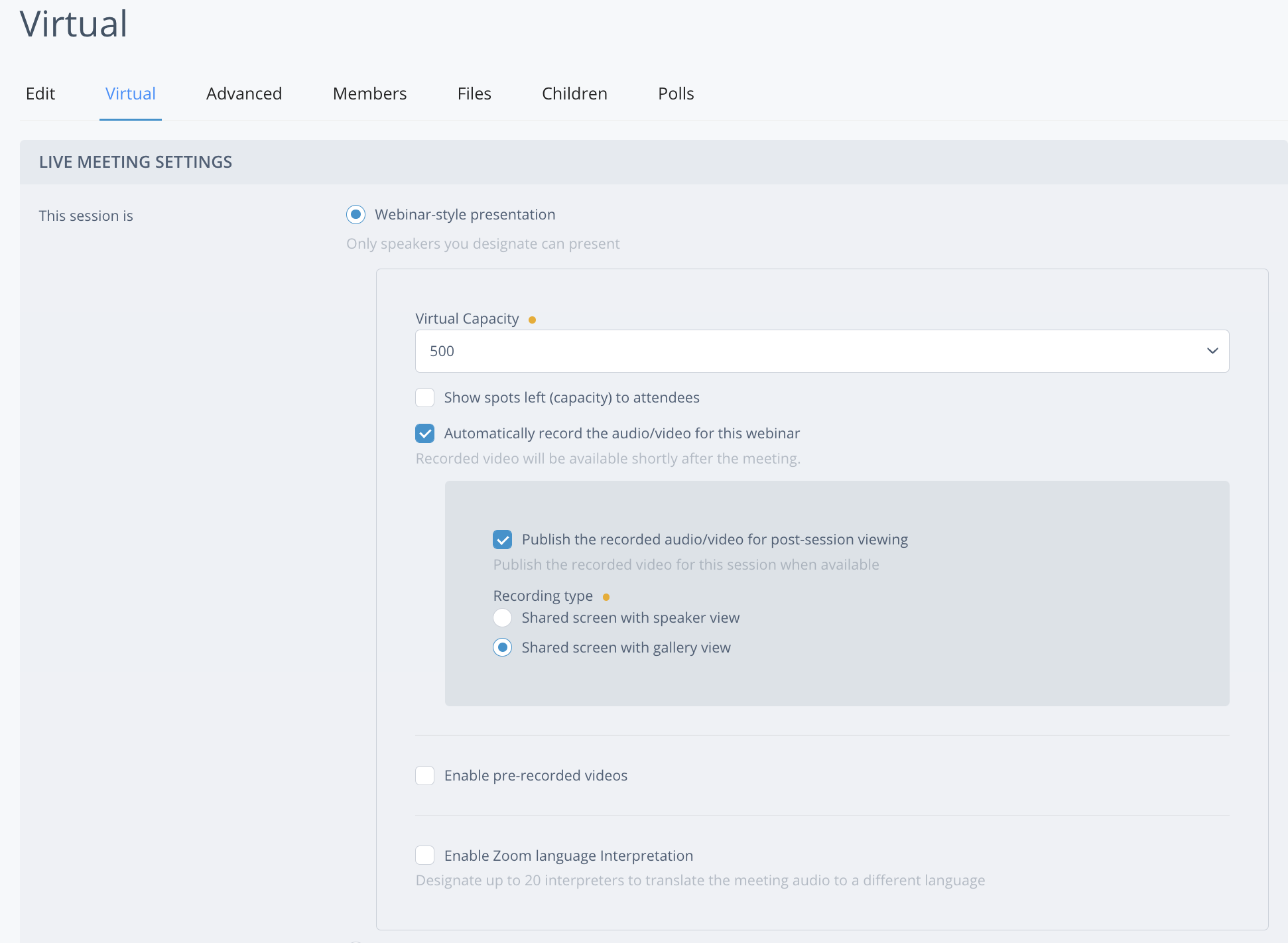Click 'Recorded video will be available shortly' hint
The image size is (1288, 943).
click(x=608, y=458)
